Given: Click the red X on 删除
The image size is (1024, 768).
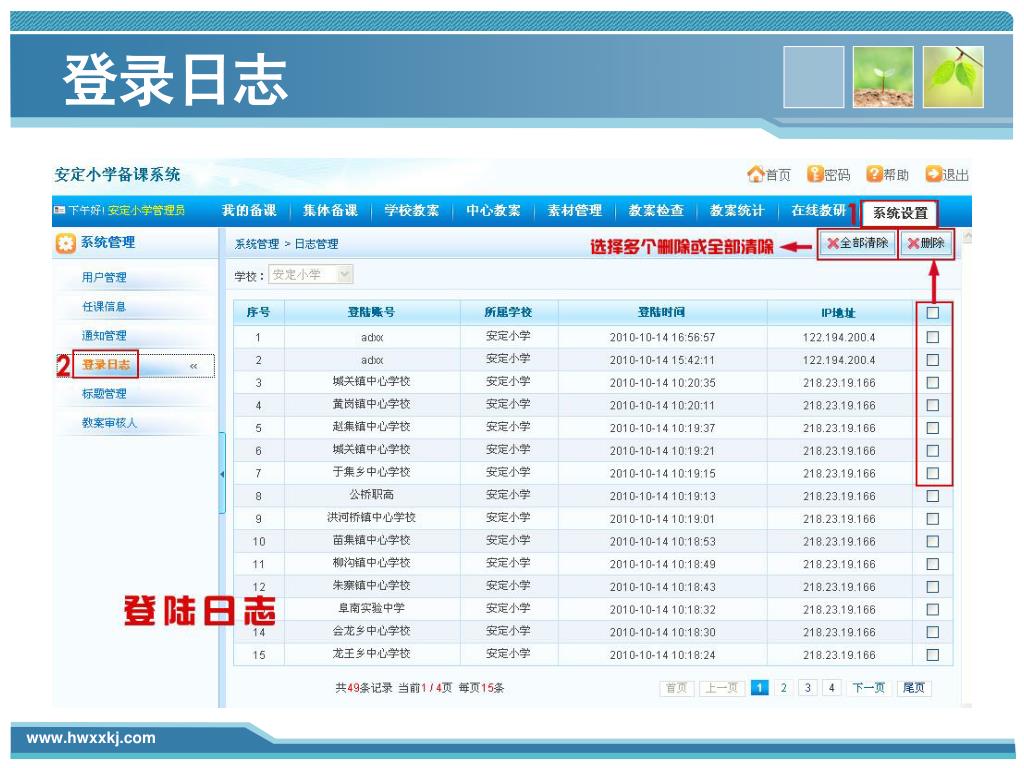Looking at the screenshot, I should pyautogui.click(x=912, y=244).
